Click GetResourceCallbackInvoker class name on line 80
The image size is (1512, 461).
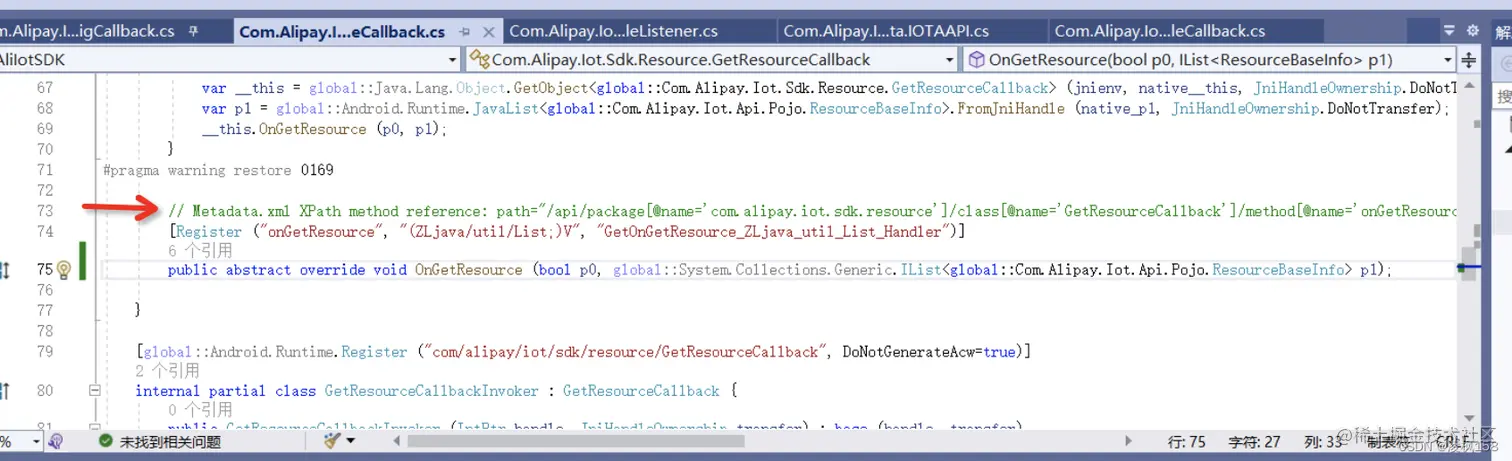click(431, 391)
